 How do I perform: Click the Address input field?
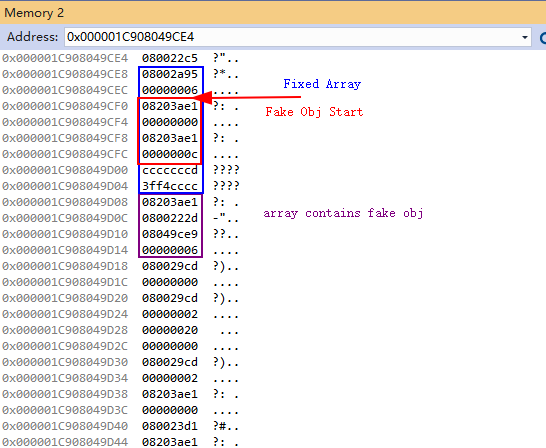pyautogui.click(x=298, y=37)
